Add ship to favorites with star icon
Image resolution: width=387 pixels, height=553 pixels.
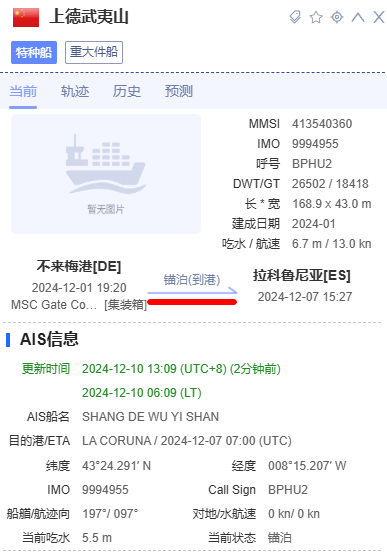point(316,17)
